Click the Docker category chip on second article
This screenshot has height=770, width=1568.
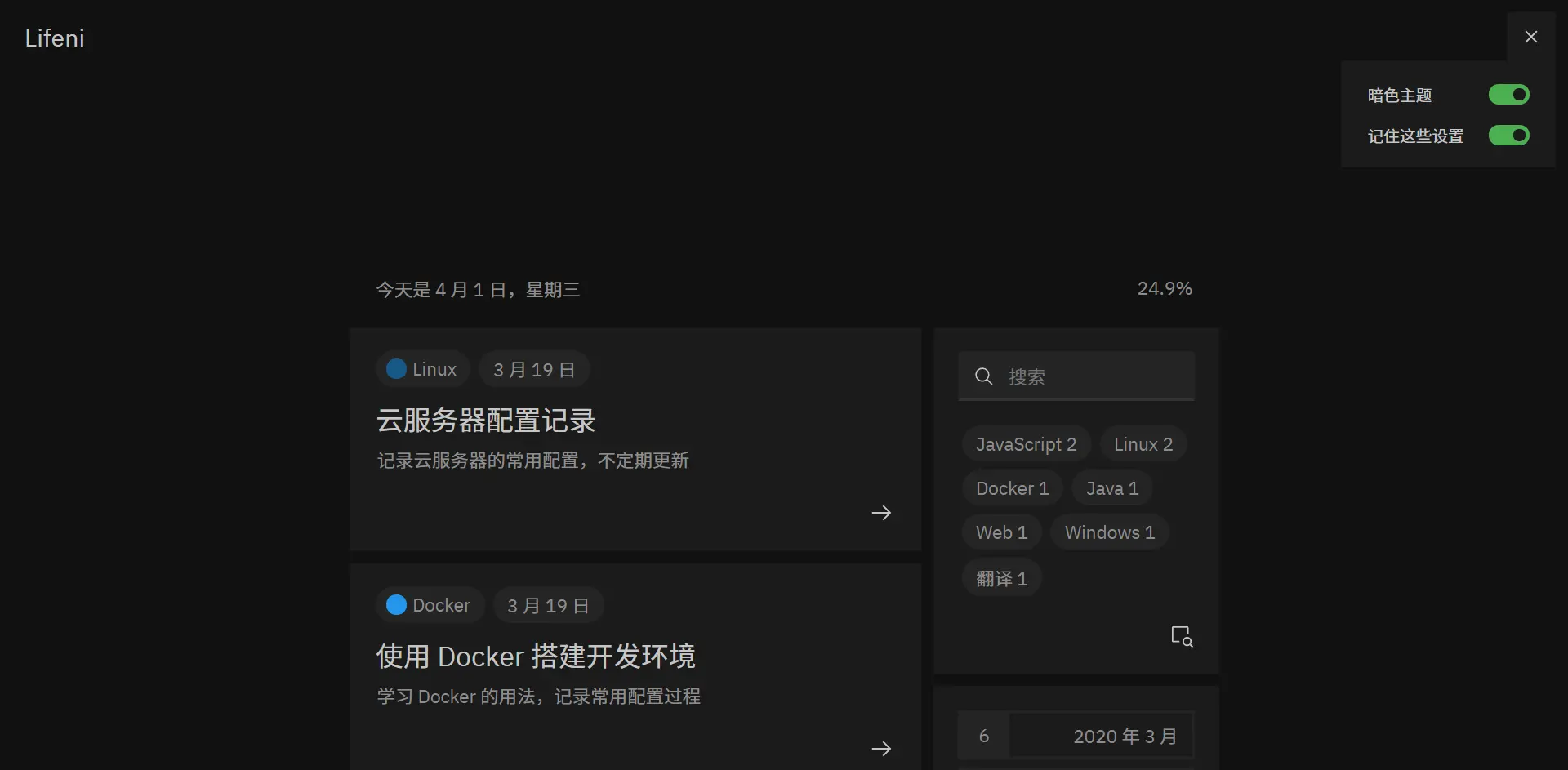(x=429, y=605)
